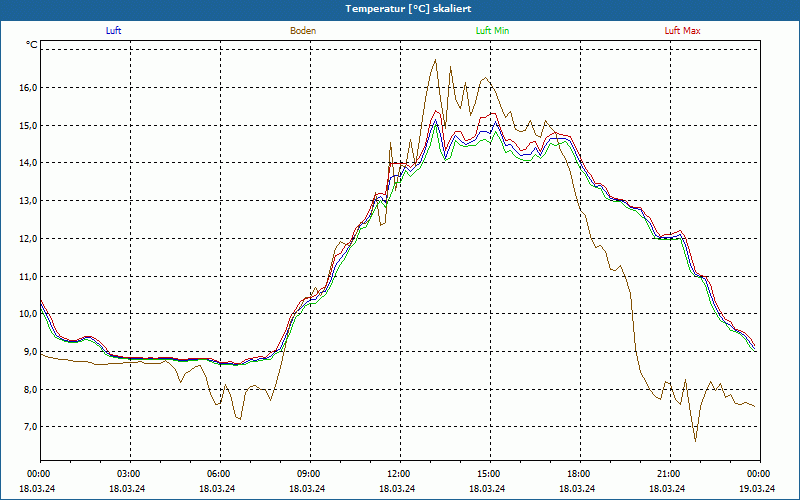
Task: Click the '19.03.24' date label
Action: (758, 488)
